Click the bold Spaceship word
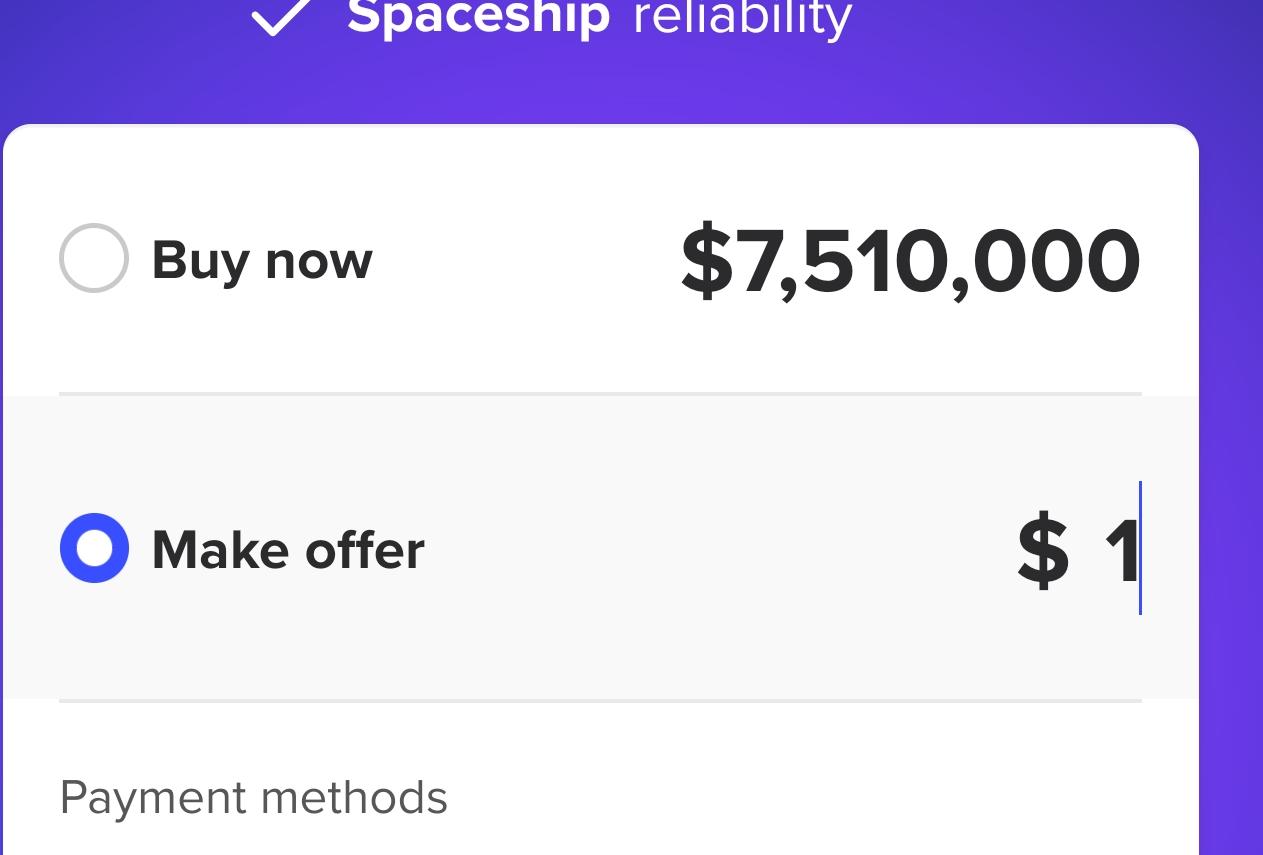The image size is (1263, 855). point(478,16)
